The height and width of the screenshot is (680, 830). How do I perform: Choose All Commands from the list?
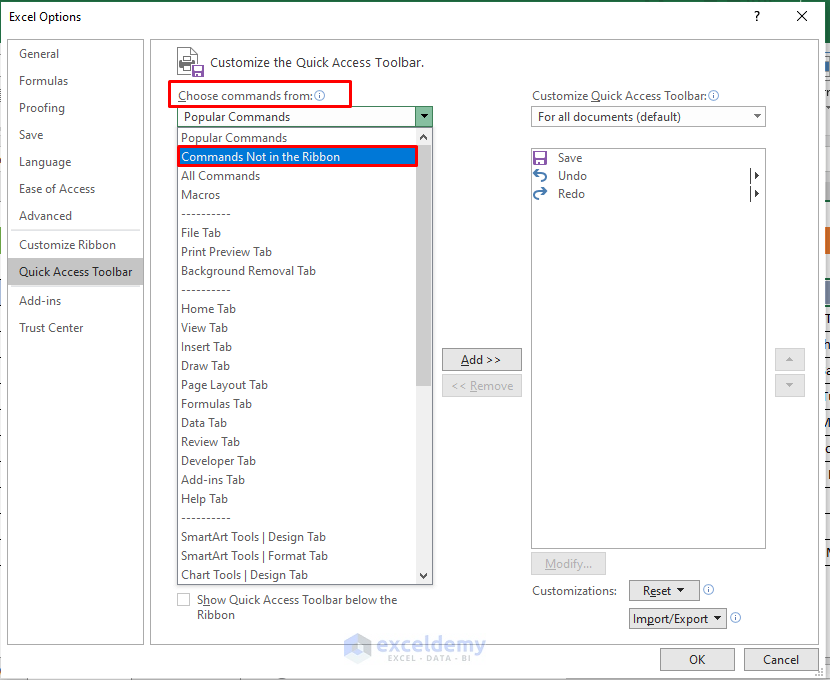[x=297, y=176]
